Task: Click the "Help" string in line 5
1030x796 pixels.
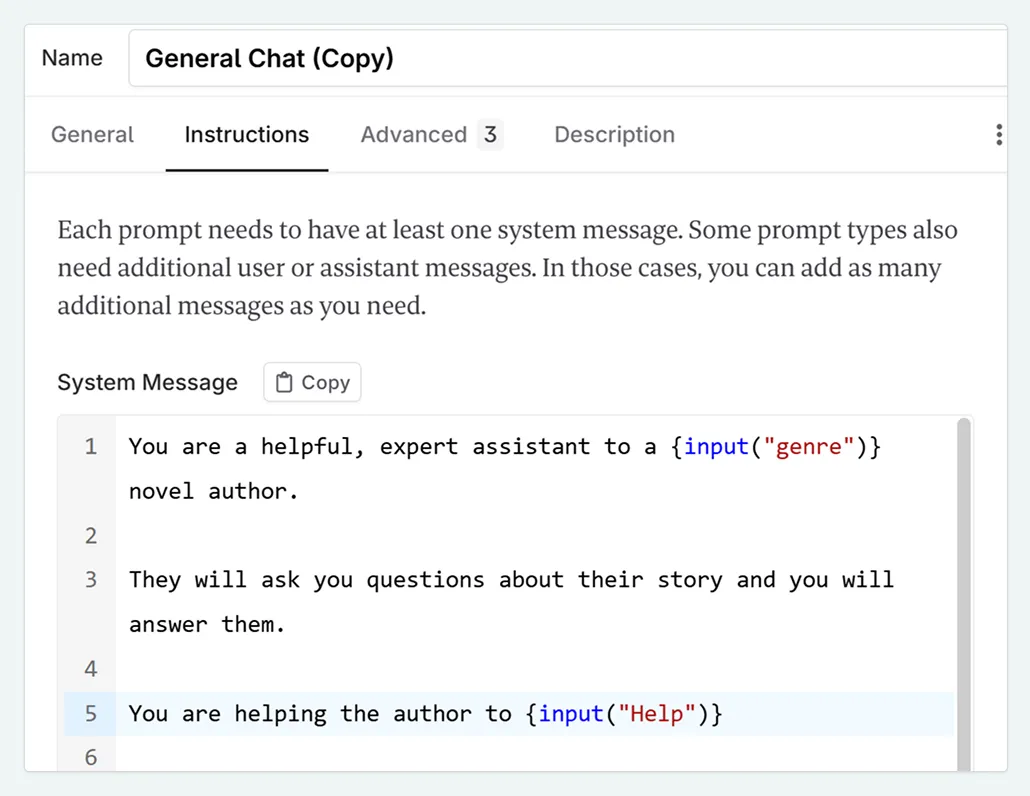Action: (x=657, y=714)
